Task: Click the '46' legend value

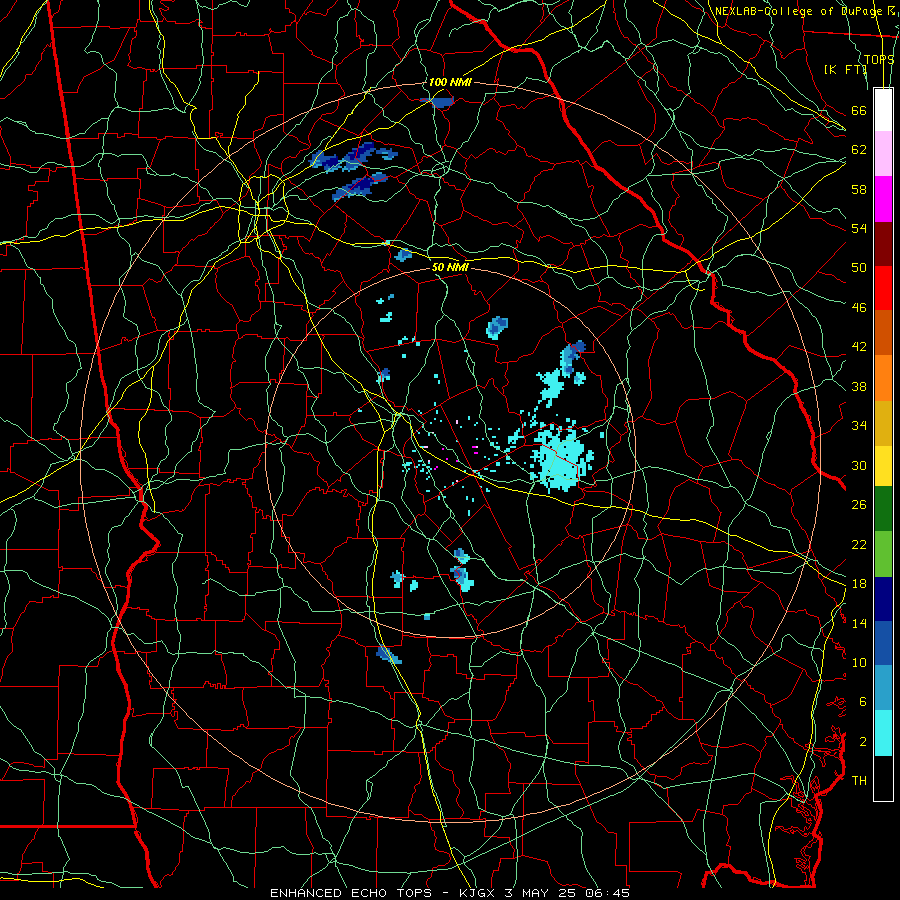Action: click(859, 308)
